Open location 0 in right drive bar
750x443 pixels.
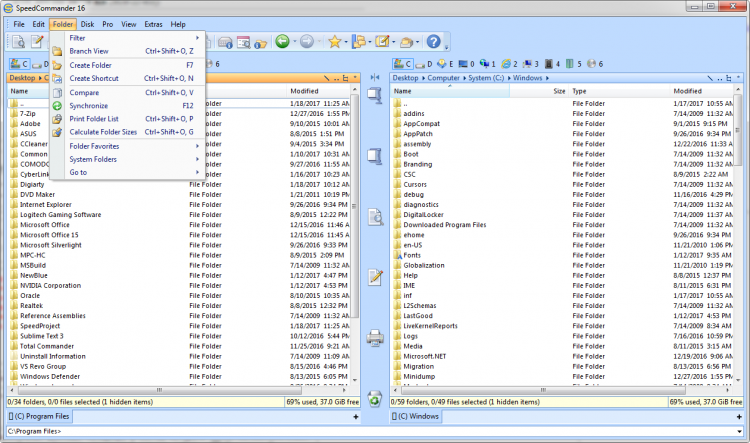click(466, 64)
